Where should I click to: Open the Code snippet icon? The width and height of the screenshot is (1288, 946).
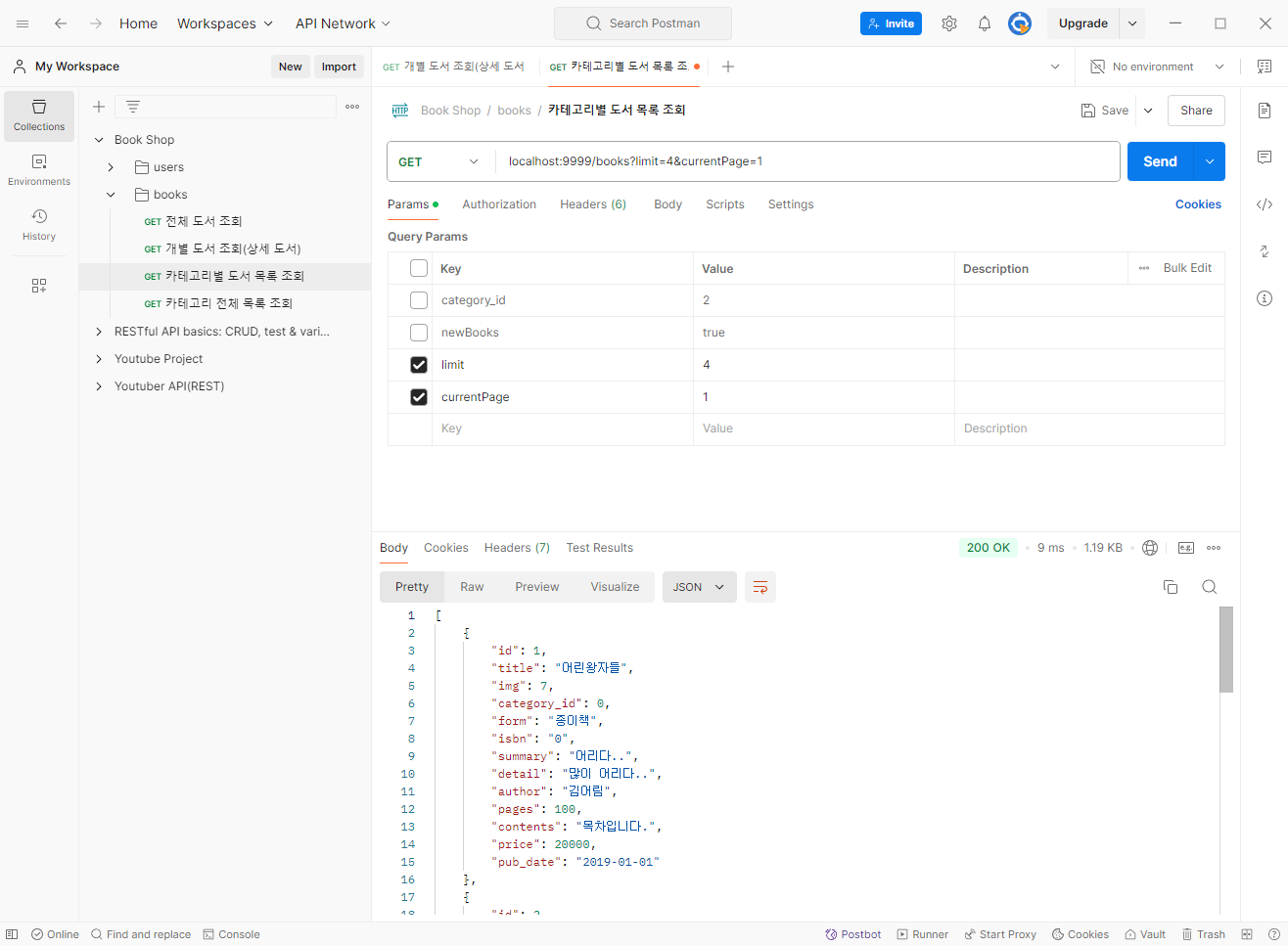[1265, 204]
